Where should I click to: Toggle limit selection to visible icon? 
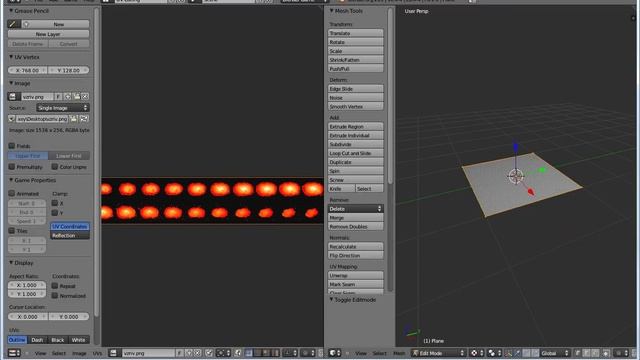pyautogui.click(x=606, y=353)
